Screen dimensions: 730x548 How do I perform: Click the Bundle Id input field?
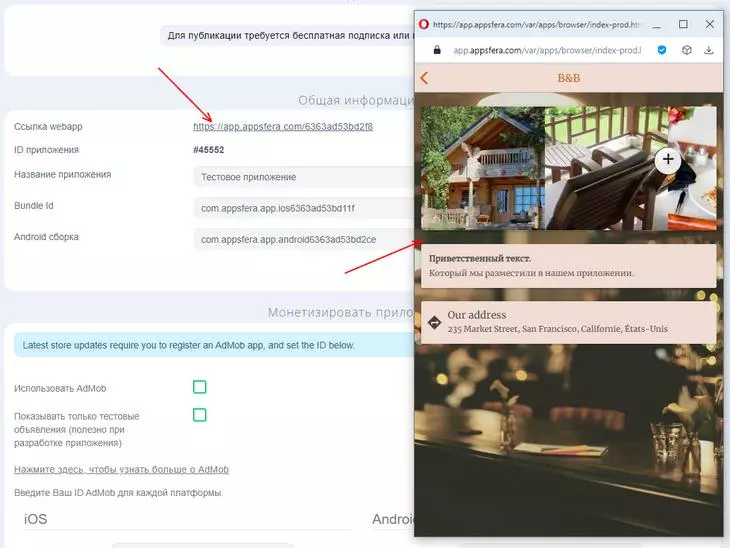point(304,208)
